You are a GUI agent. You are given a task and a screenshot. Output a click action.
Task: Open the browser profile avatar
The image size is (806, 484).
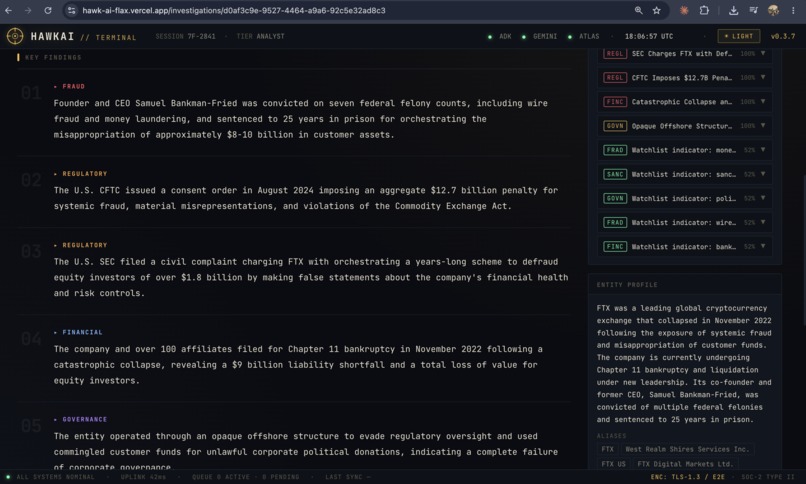pos(773,10)
